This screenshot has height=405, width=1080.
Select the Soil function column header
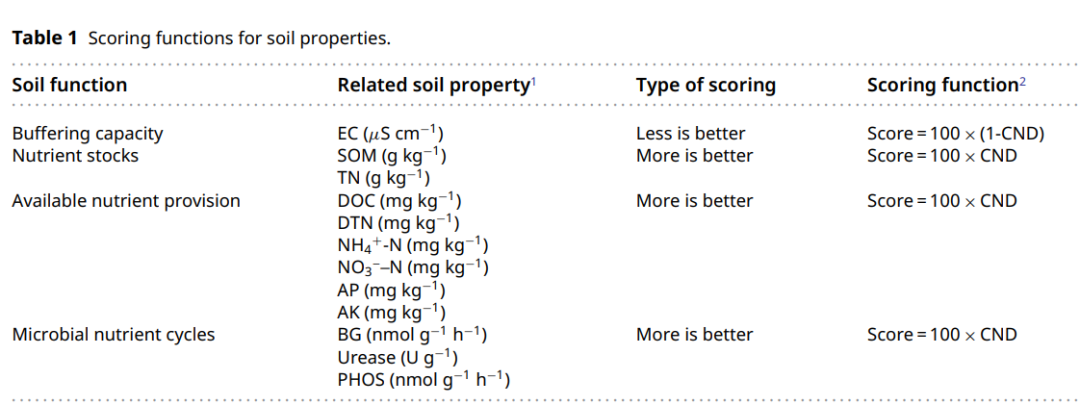click(70, 85)
